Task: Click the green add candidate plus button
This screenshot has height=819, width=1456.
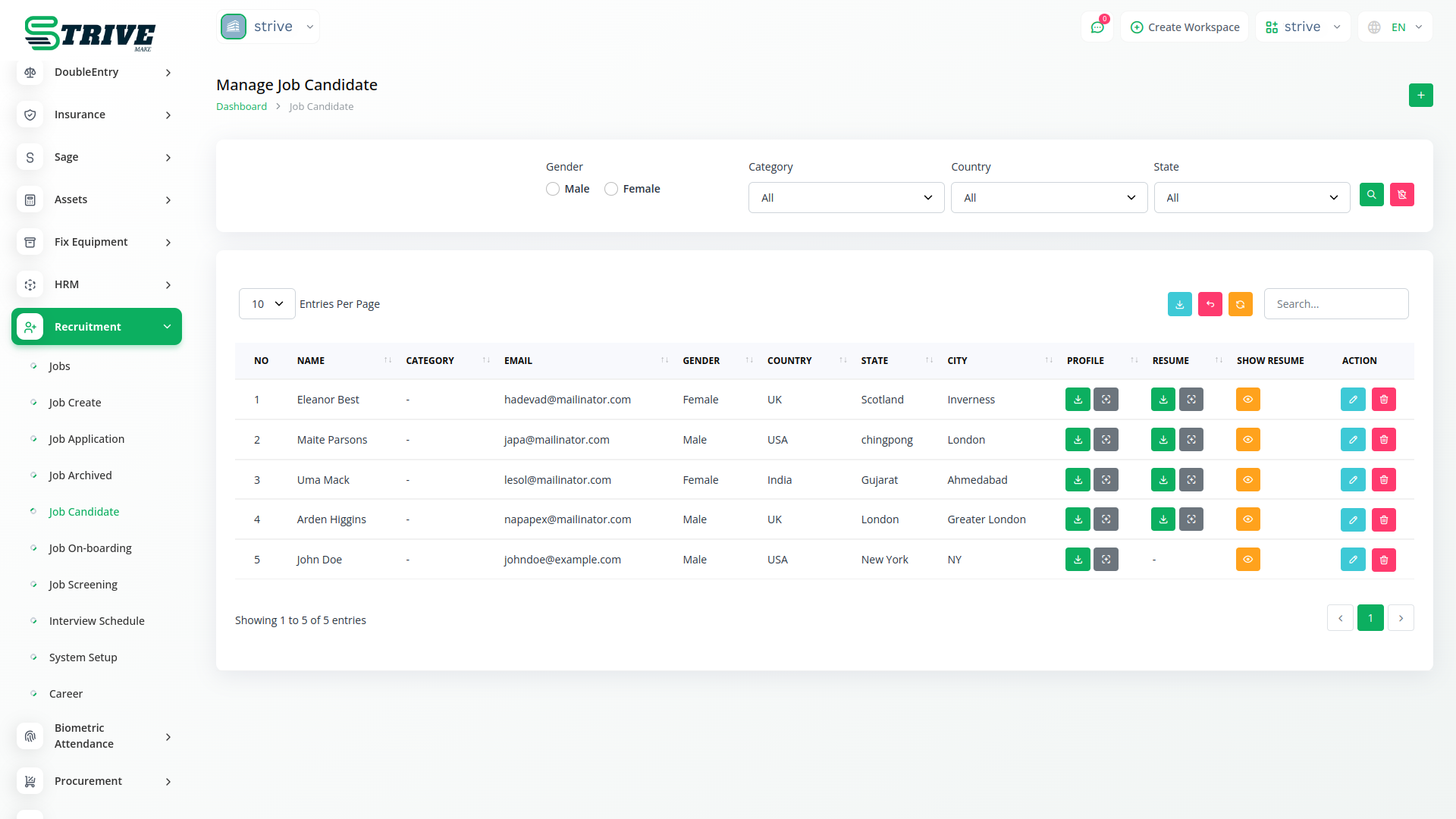Action: (1420, 96)
